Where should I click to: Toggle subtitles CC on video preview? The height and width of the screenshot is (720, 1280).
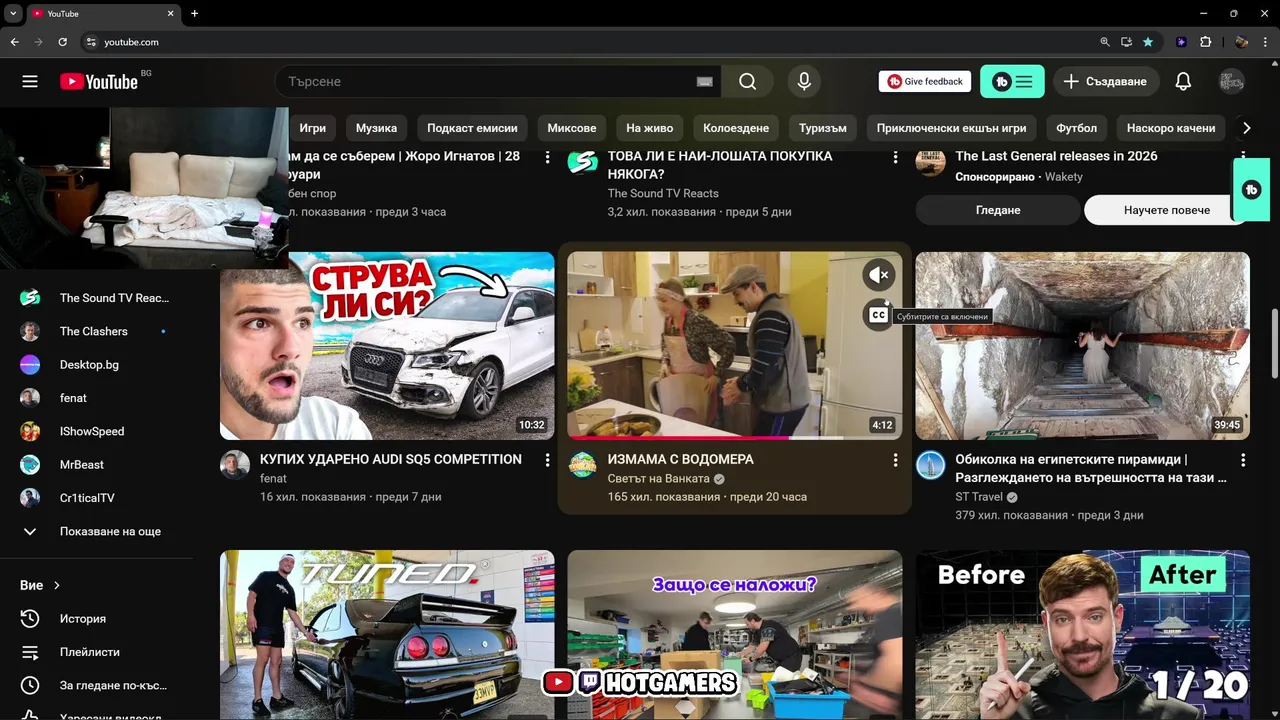878,315
